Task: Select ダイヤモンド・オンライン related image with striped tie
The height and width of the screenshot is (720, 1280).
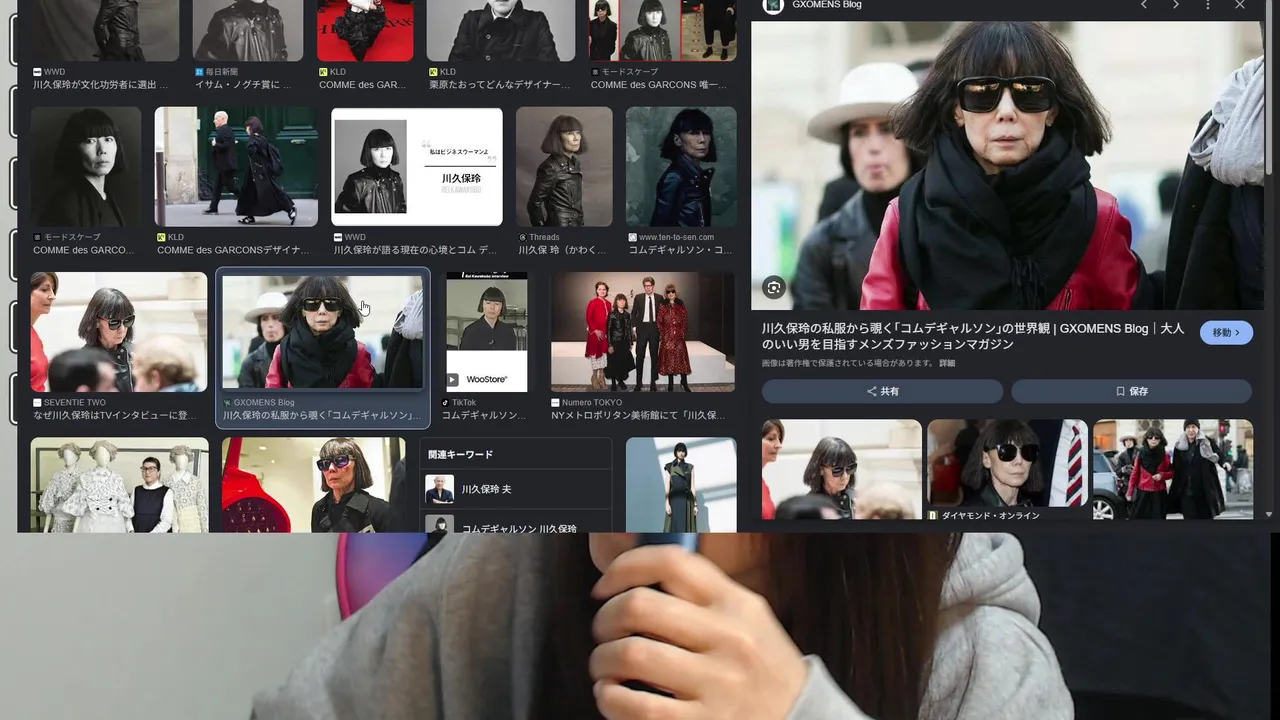Action: pos(1007,463)
